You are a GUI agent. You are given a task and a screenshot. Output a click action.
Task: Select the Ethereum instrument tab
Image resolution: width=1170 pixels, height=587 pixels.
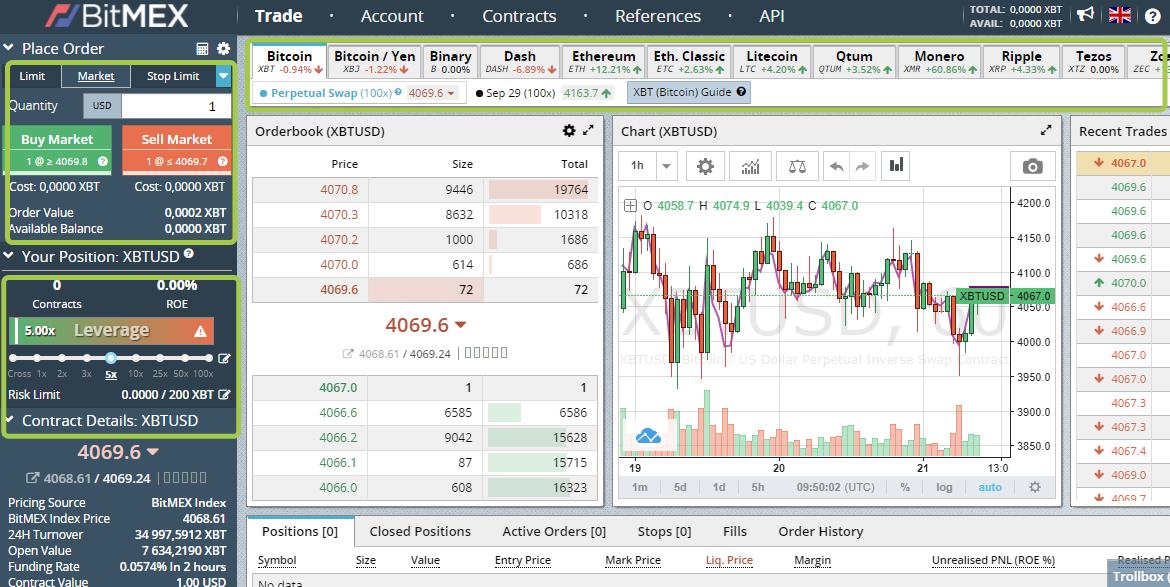coord(604,61)
